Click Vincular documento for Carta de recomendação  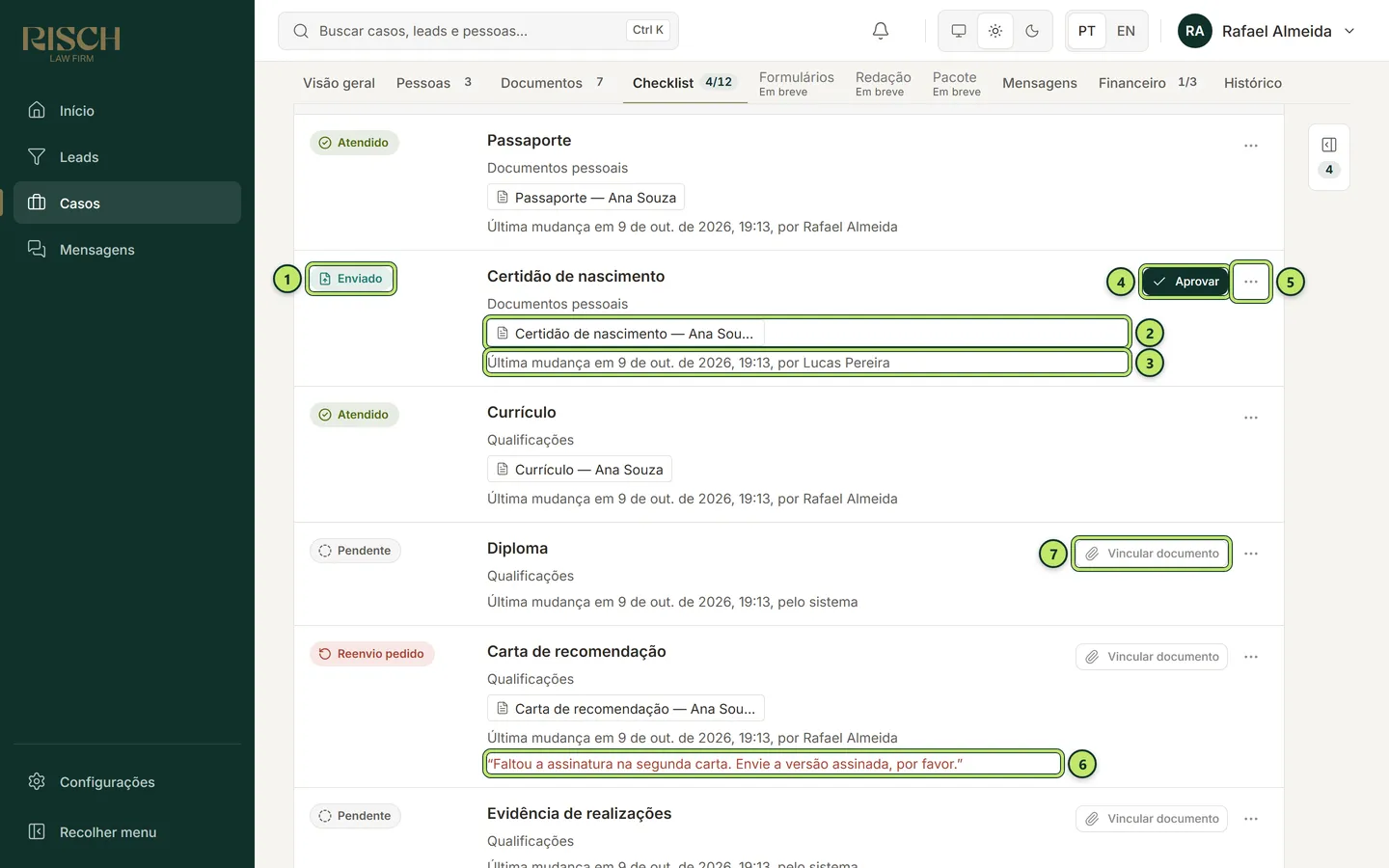tap(1152, 657)
